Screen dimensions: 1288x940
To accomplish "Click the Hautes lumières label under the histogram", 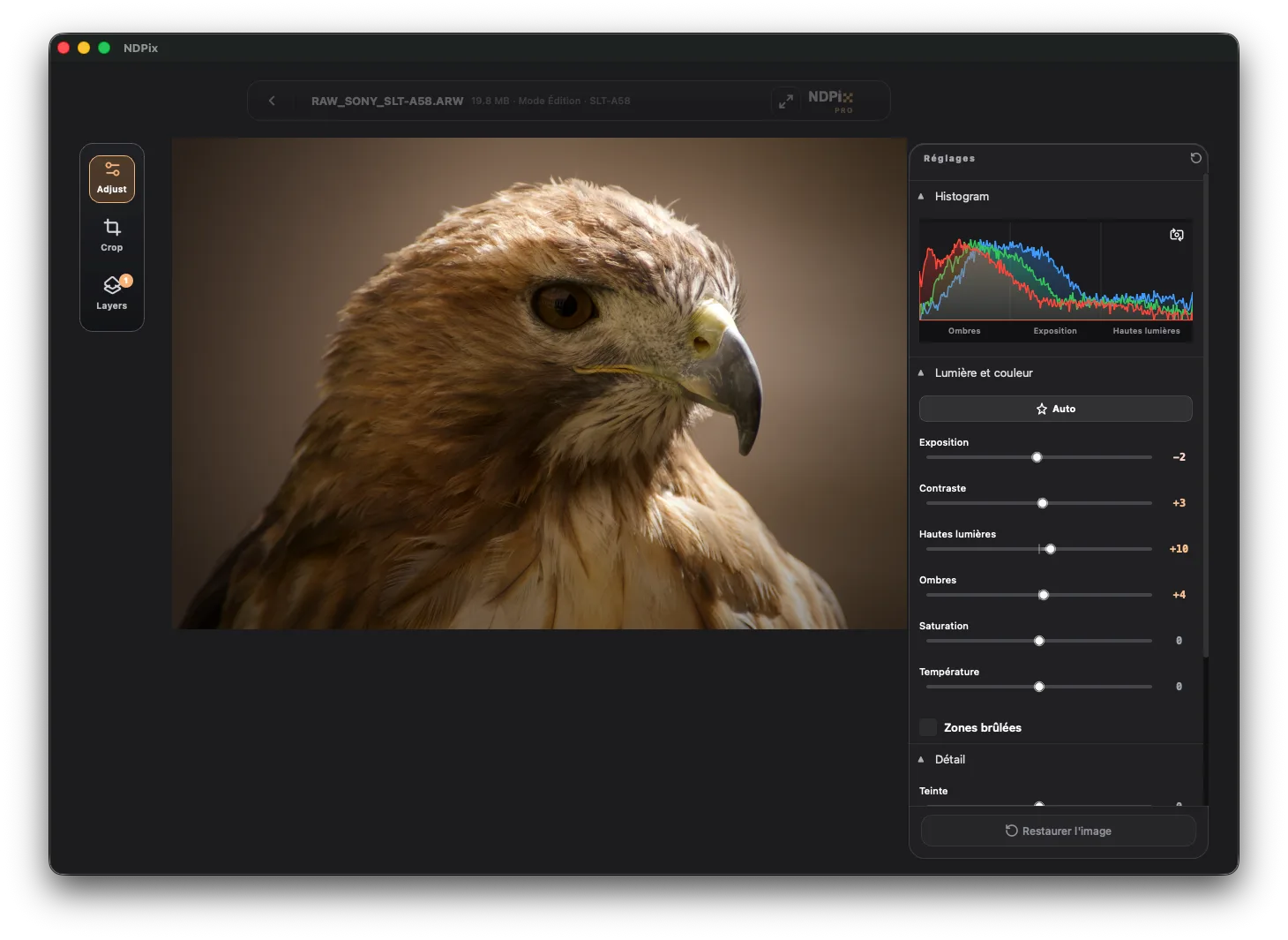I will click(x=1146, y=331).
